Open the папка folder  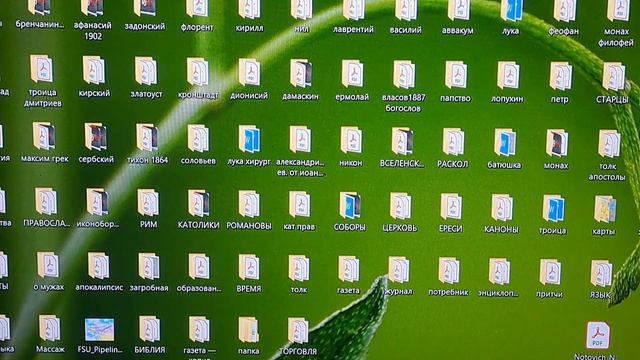click(249, 330)
